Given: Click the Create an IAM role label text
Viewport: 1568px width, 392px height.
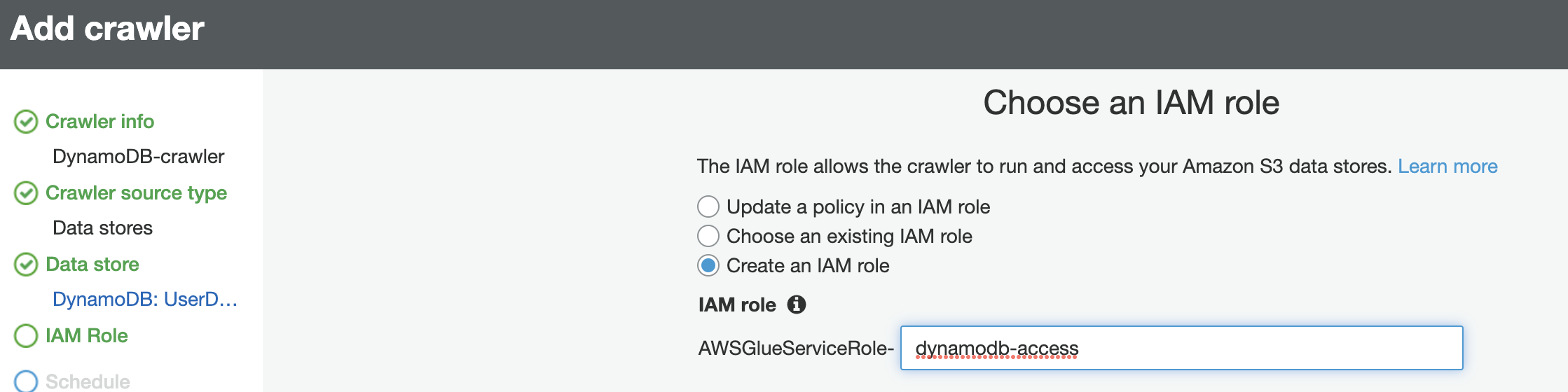Looking at the screenshot, I should coord(808,266).
